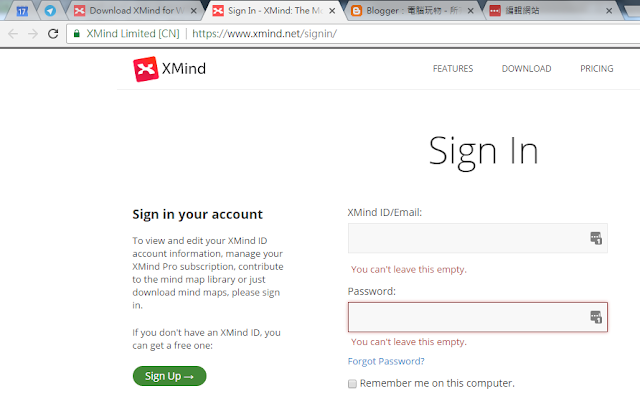Click the XMind logo
Viewport: 640px width, 414px height.
click(x=169, y=69)
